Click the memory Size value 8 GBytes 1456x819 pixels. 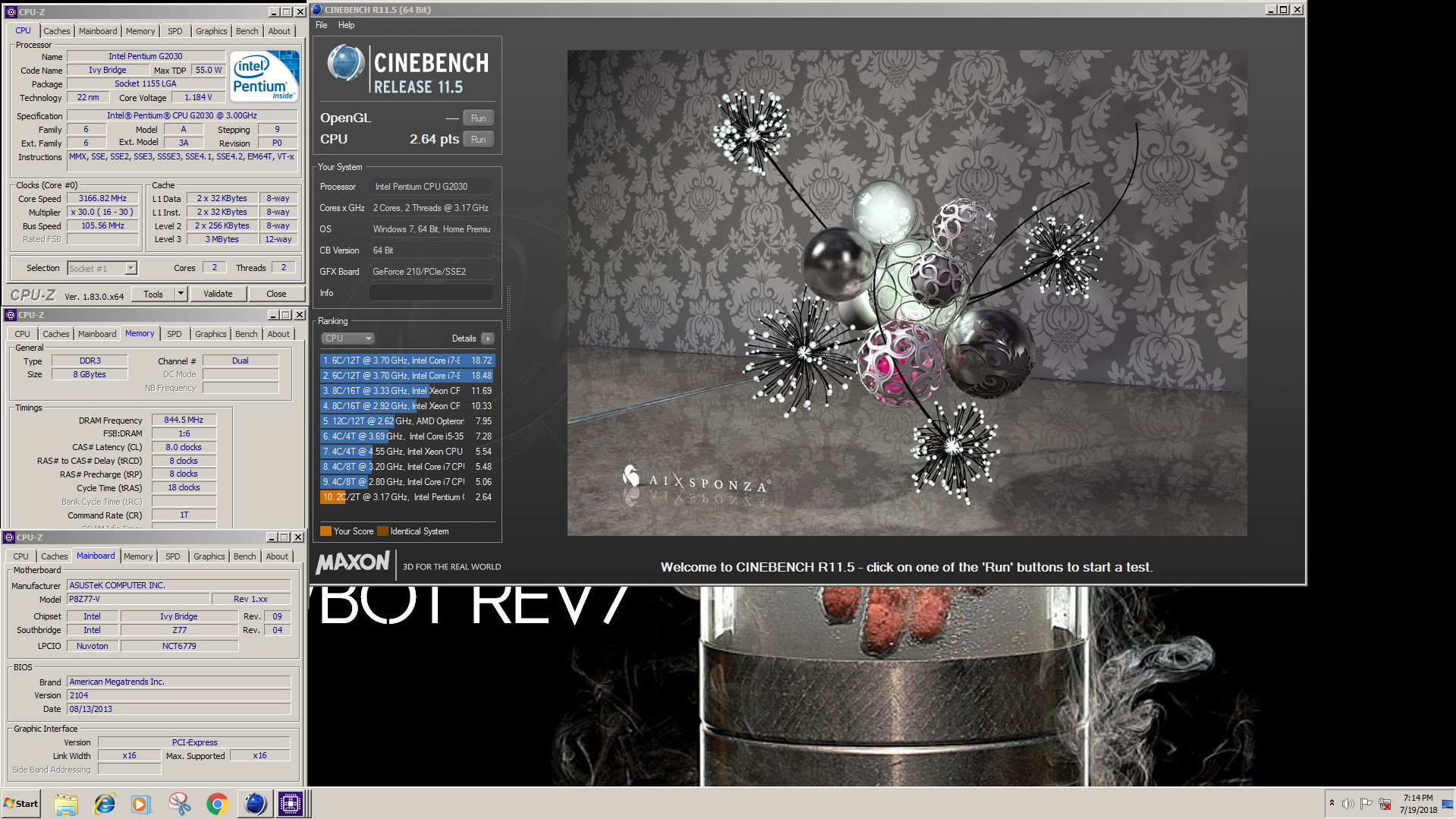click(x=90, y=374)
